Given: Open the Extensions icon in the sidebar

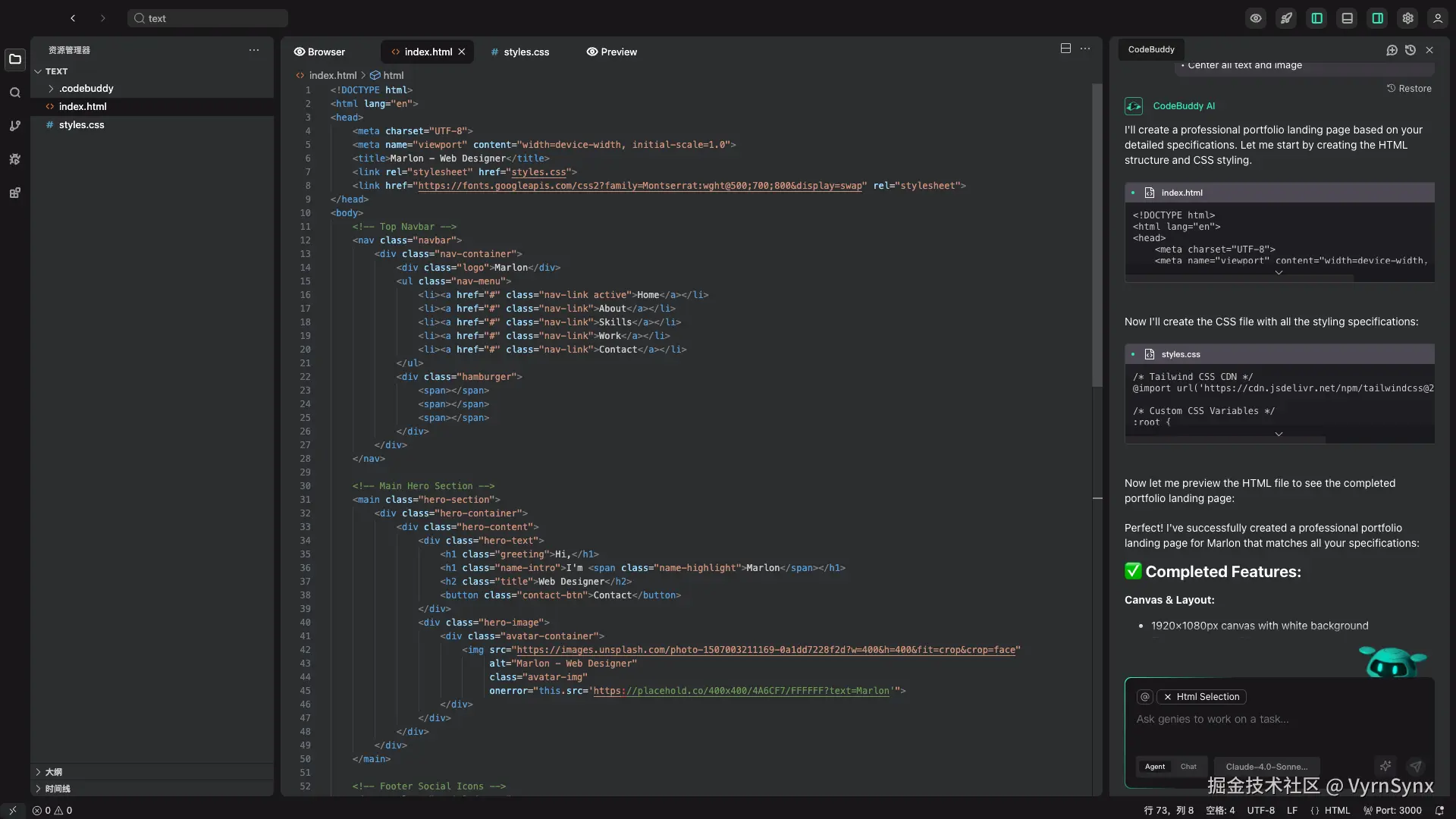Looking at the screenshot, I should (x=15, y=193).
